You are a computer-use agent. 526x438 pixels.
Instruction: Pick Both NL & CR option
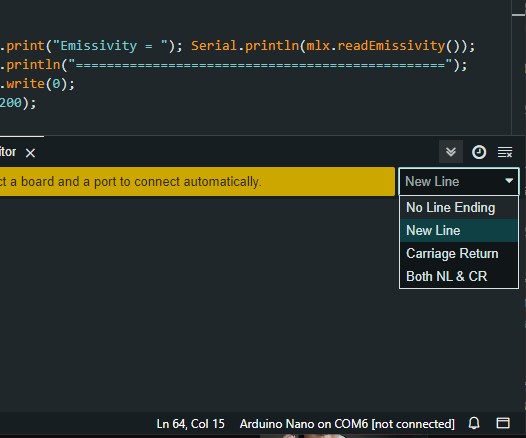point(459,276)
